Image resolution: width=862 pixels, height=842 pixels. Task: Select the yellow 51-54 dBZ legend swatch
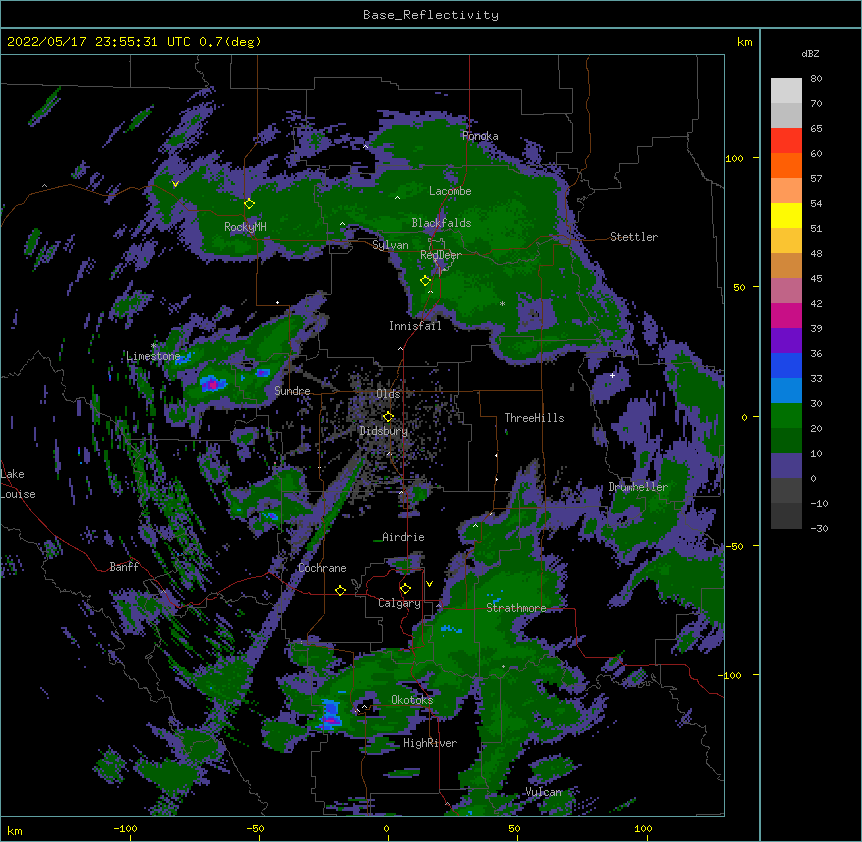click(x=786, y=215)
